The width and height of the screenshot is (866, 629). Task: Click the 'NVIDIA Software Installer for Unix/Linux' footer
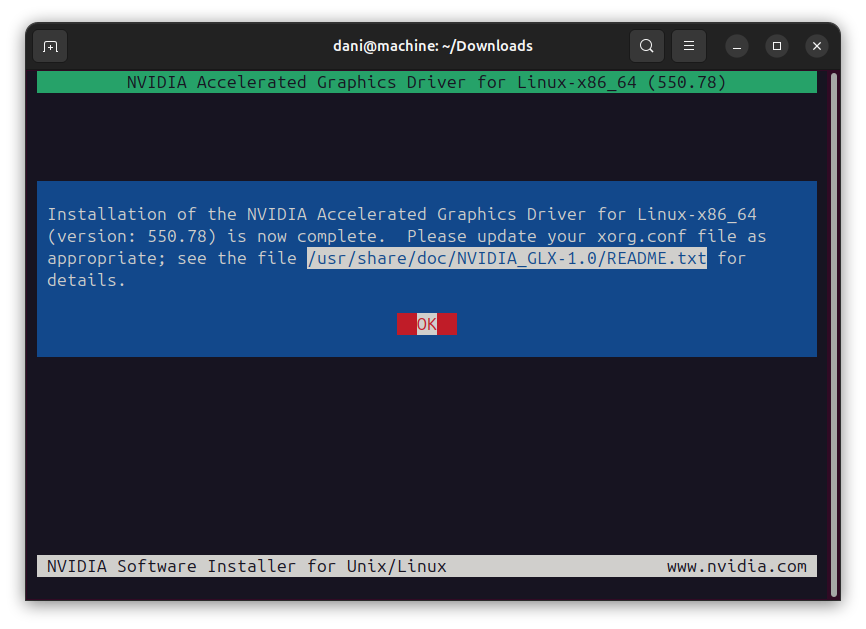pyautogui.click(x=246, y=566)
